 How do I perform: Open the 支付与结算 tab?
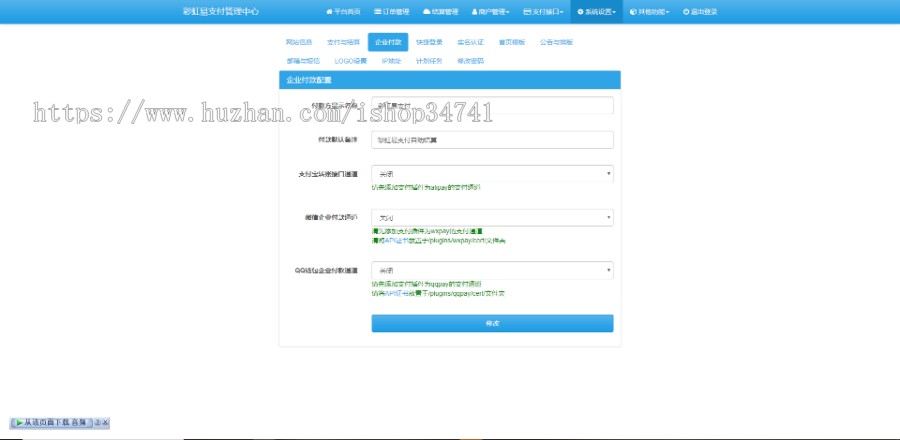click(343, 42)
